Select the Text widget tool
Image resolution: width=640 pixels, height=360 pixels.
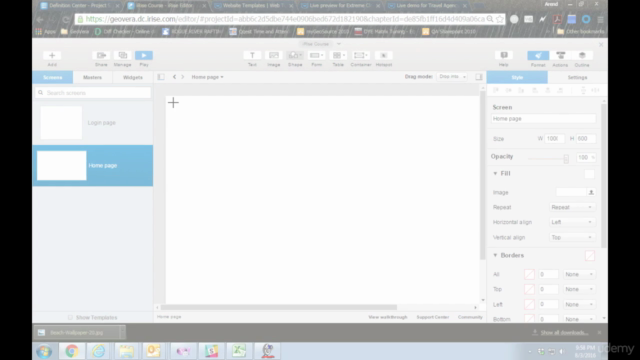tap(252, 56)
